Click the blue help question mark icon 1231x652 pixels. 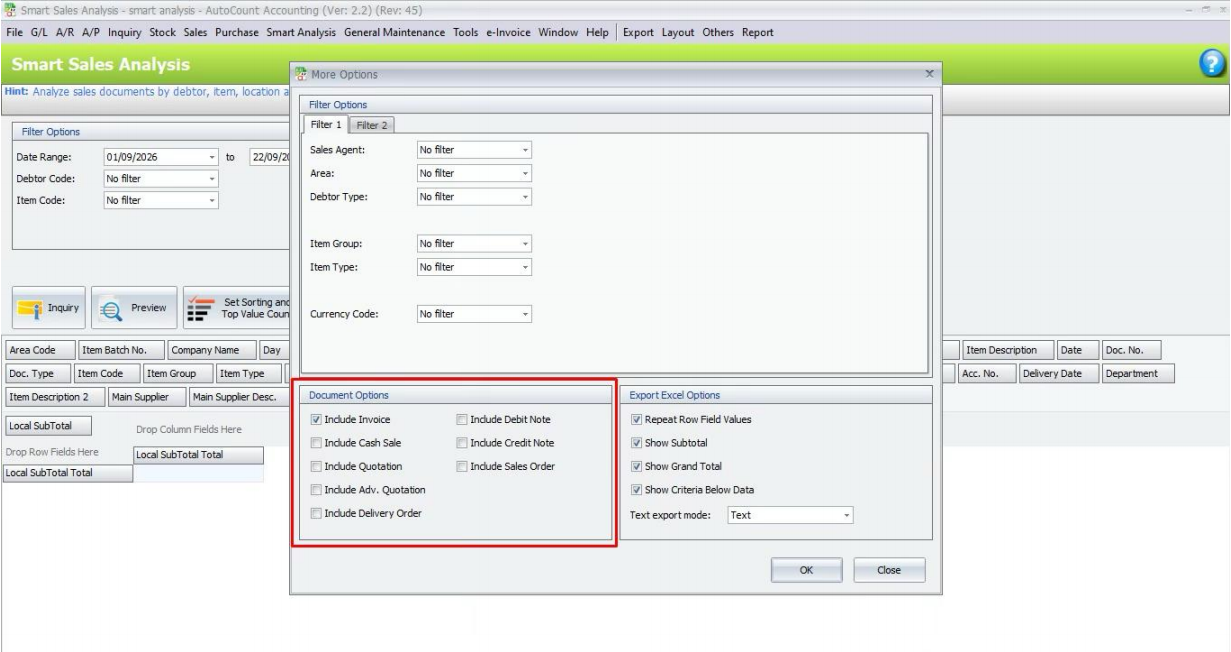pyautogui.click(x=1213, y=65)
